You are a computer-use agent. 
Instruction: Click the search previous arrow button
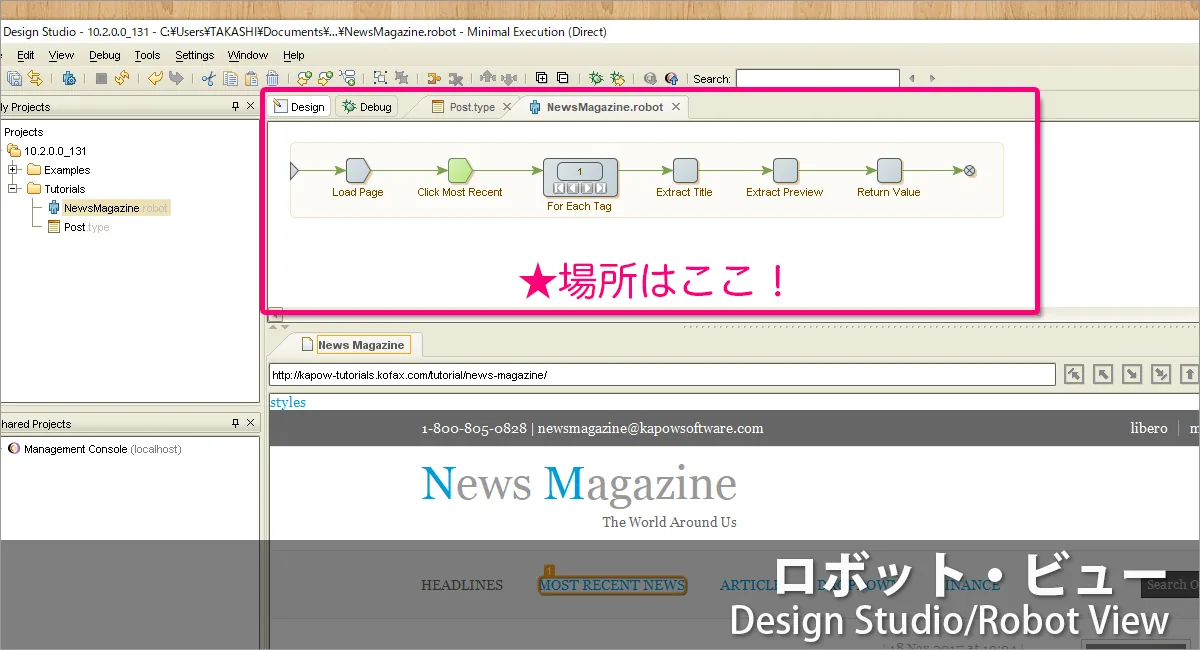[x=911, y=78]
